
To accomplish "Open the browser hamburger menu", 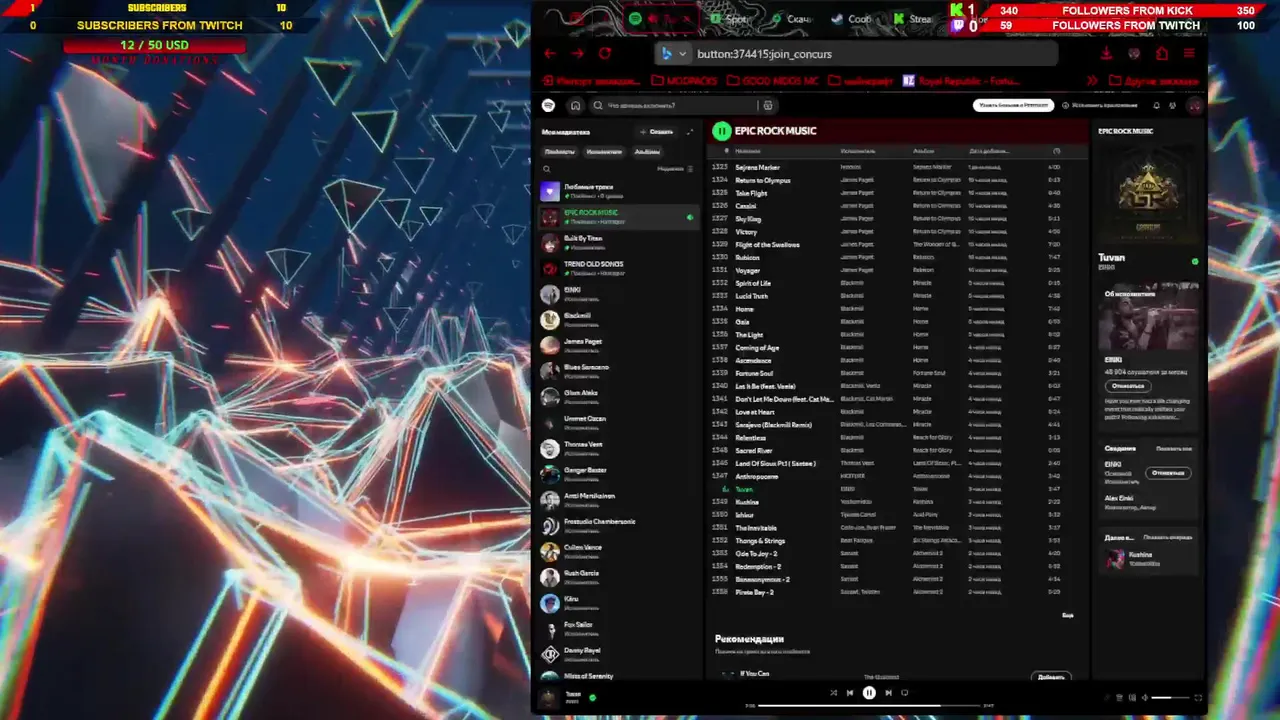I will click(x=1189, y=54).
